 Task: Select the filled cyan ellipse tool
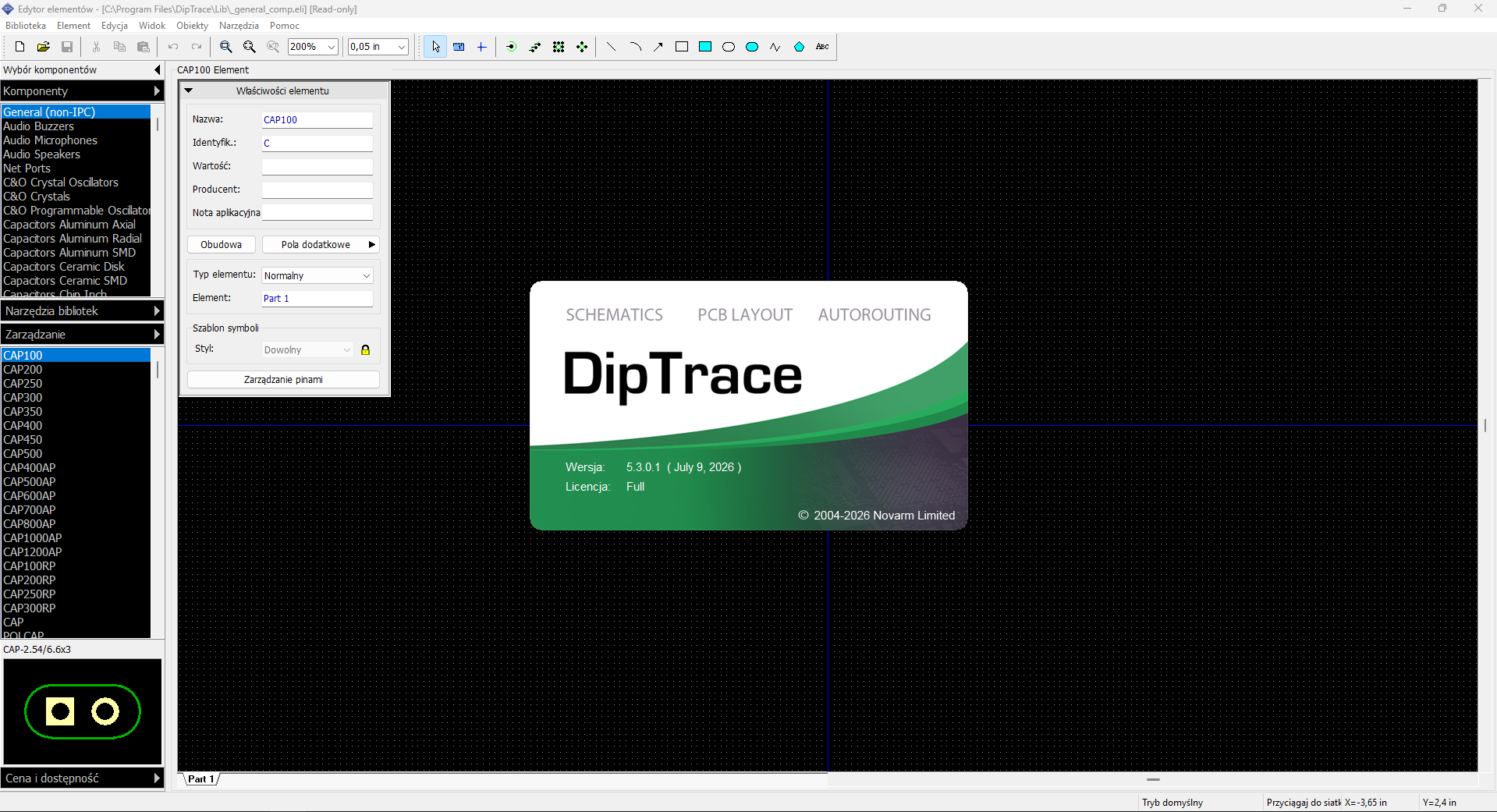[x=752, y=47]
